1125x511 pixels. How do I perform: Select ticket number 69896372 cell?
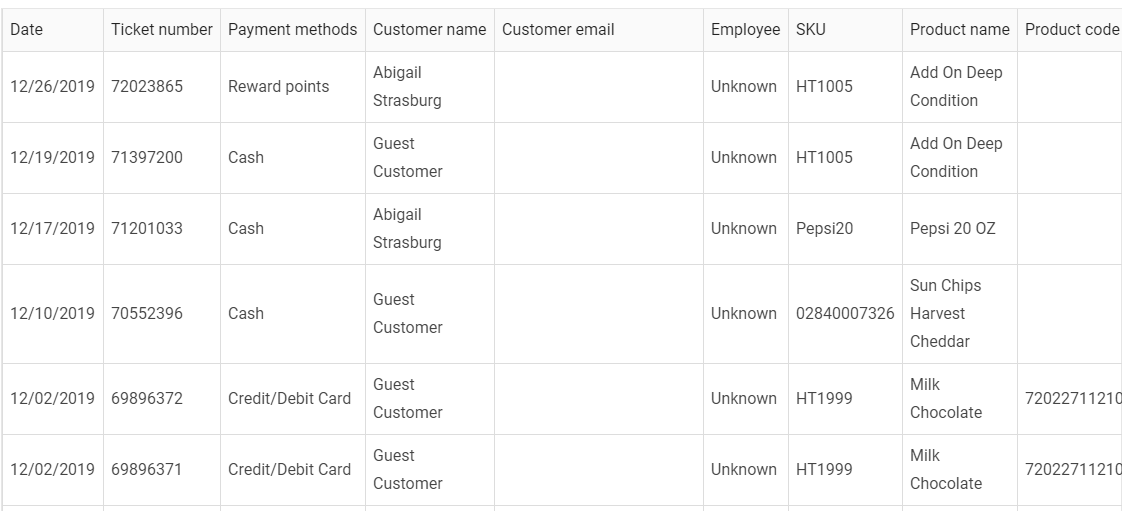coord(147,399)
